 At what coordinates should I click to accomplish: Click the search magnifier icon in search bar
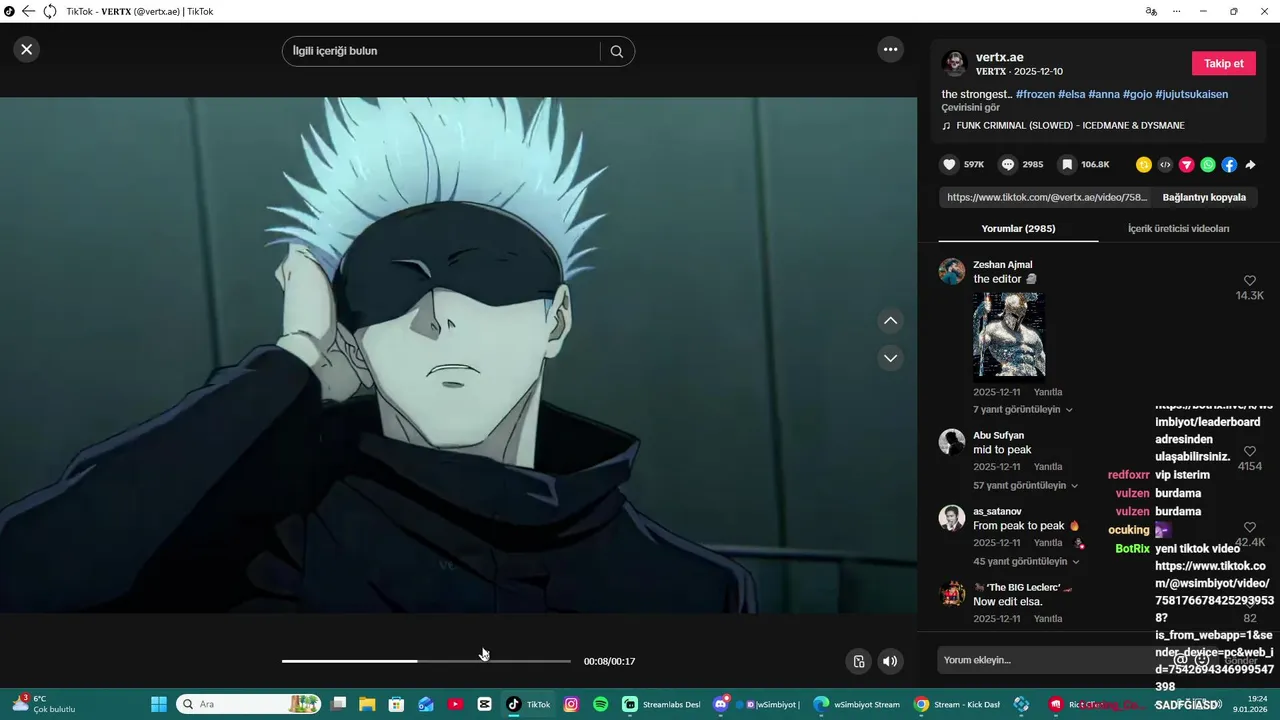point(617,51)
